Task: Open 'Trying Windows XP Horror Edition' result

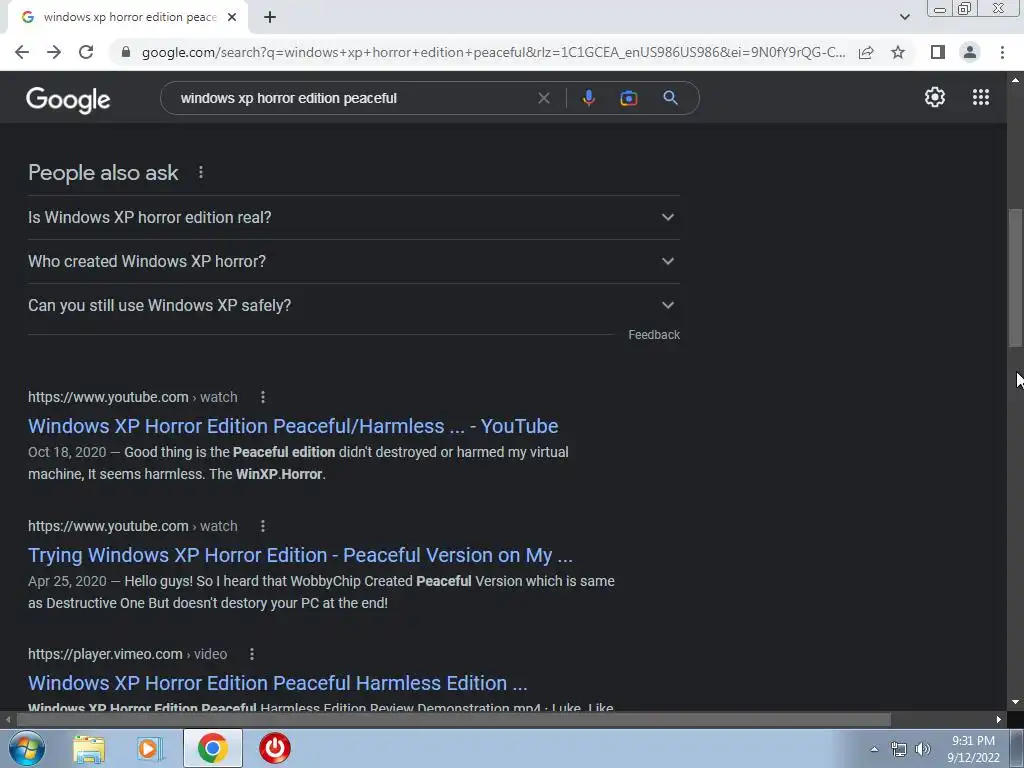Action: tap(300, 554)
